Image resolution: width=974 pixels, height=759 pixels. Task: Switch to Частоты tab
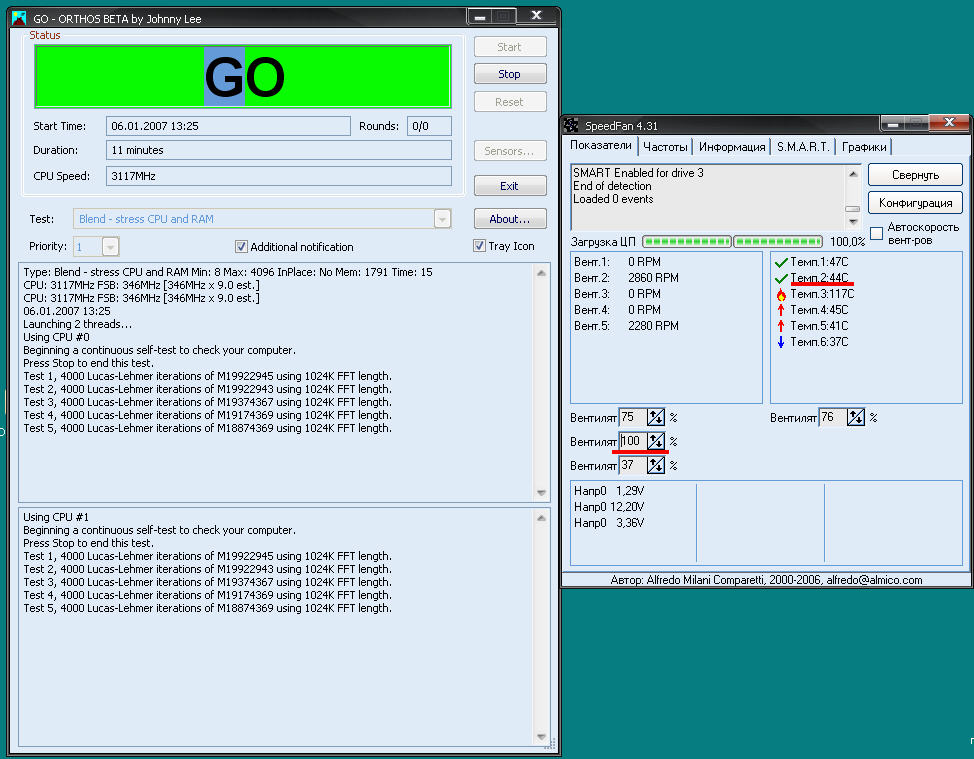(665, 147)
